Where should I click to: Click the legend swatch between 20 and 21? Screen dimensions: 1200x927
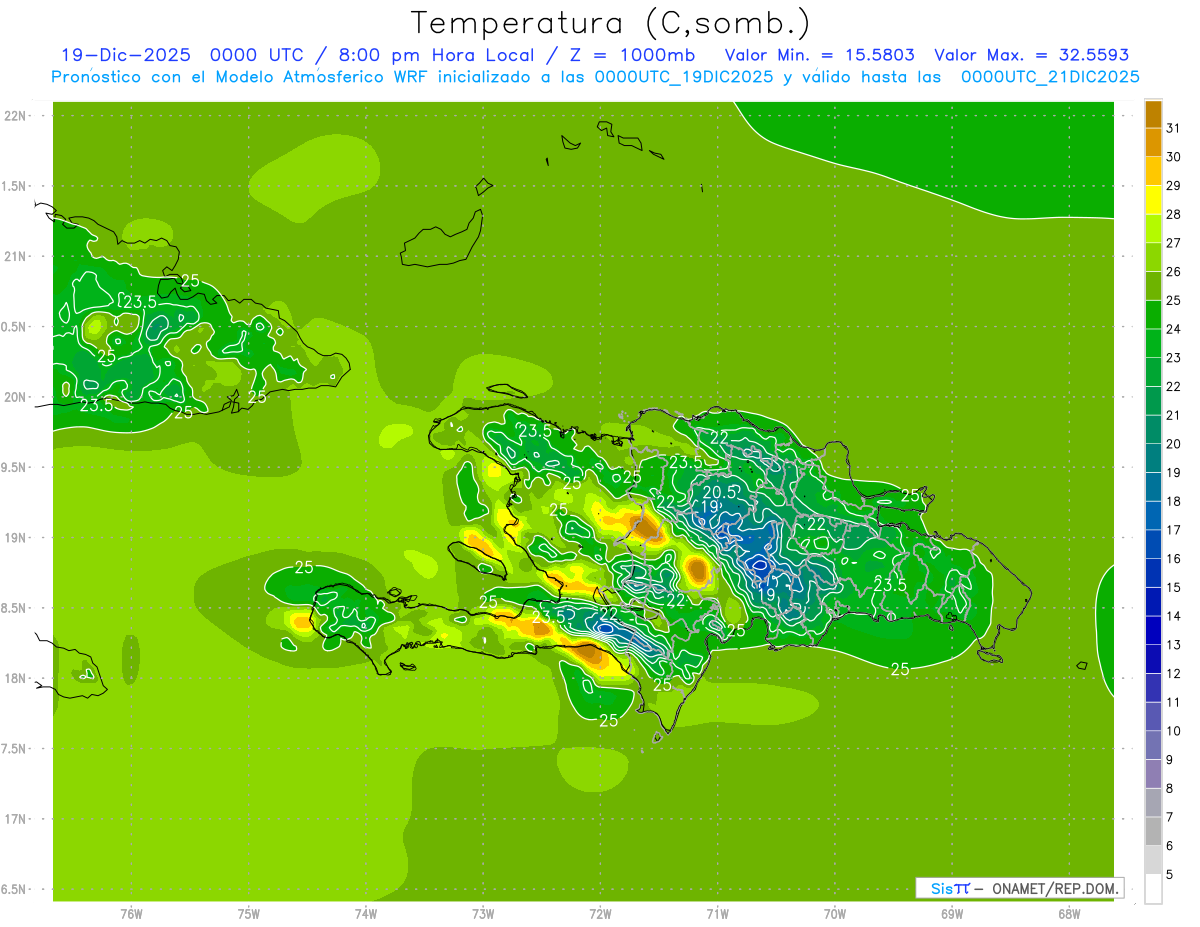coord(1153,430)
